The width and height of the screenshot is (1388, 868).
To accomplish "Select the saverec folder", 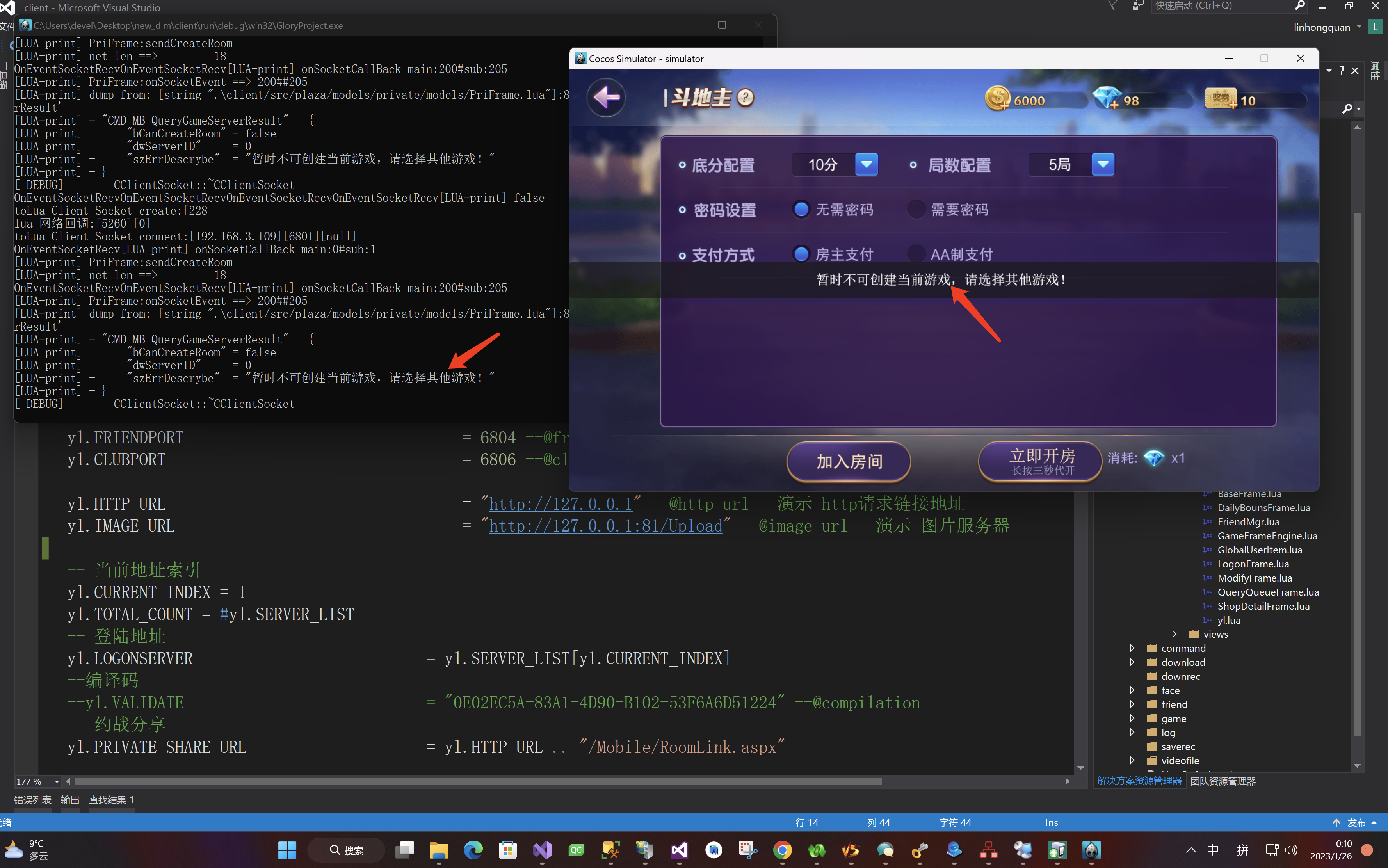I will coord(1177,746).
